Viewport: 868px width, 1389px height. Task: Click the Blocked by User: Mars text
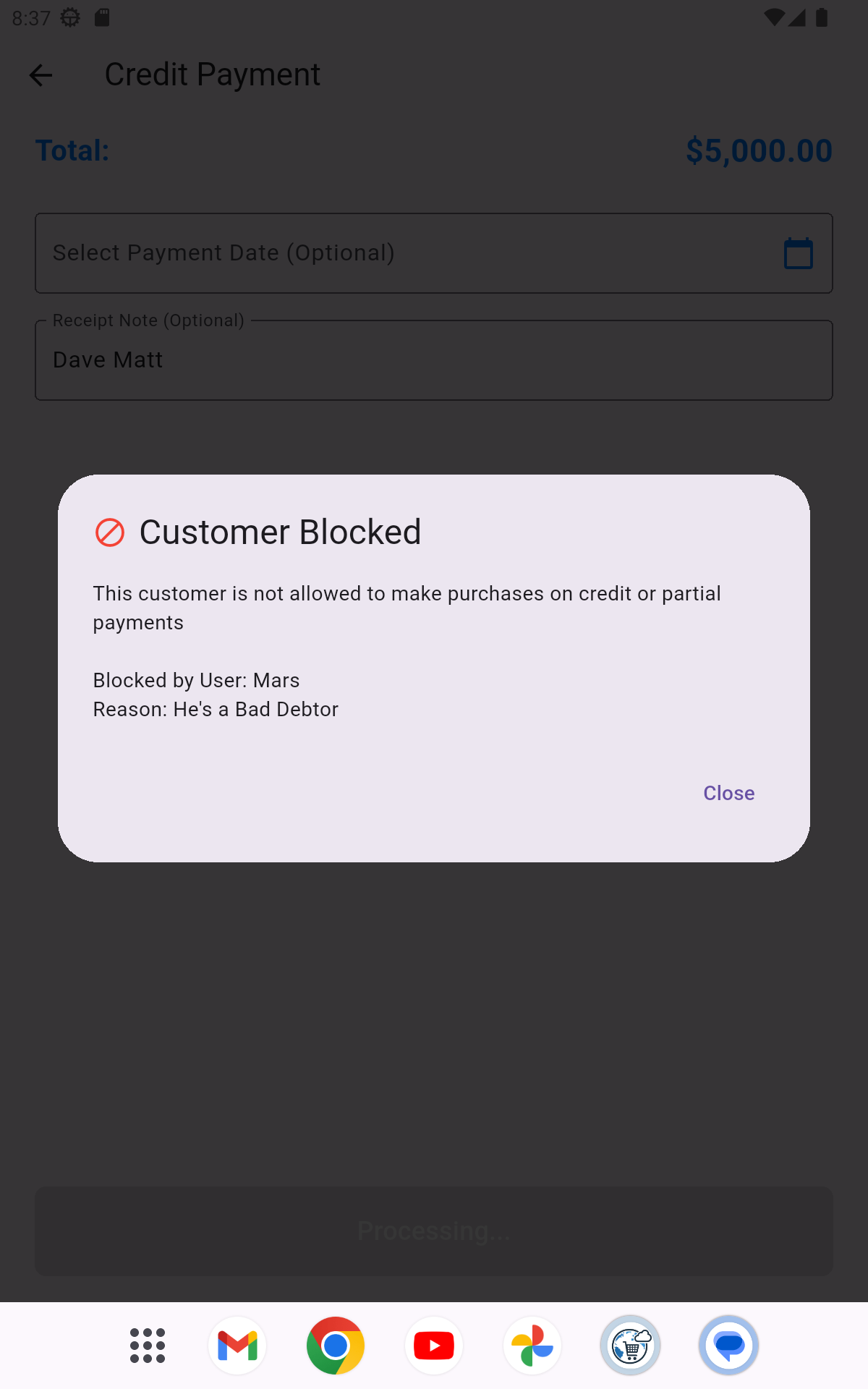coord(196,680)
